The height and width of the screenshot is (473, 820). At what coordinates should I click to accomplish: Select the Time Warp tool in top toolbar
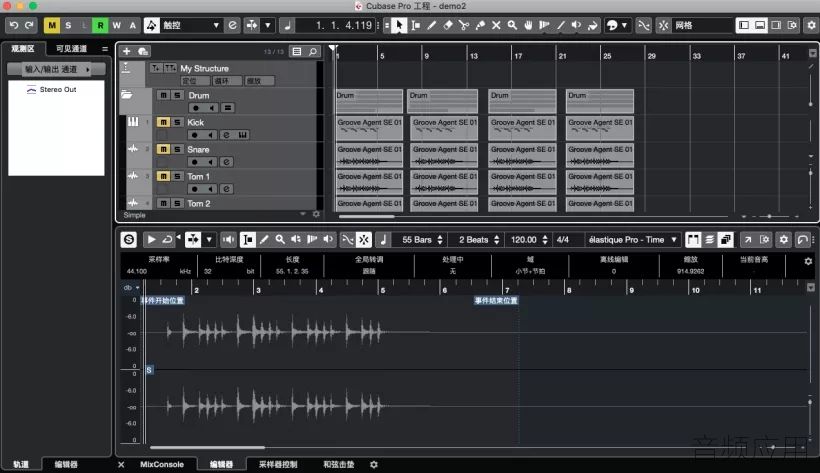pyautogui.click(x=544, y=25)
